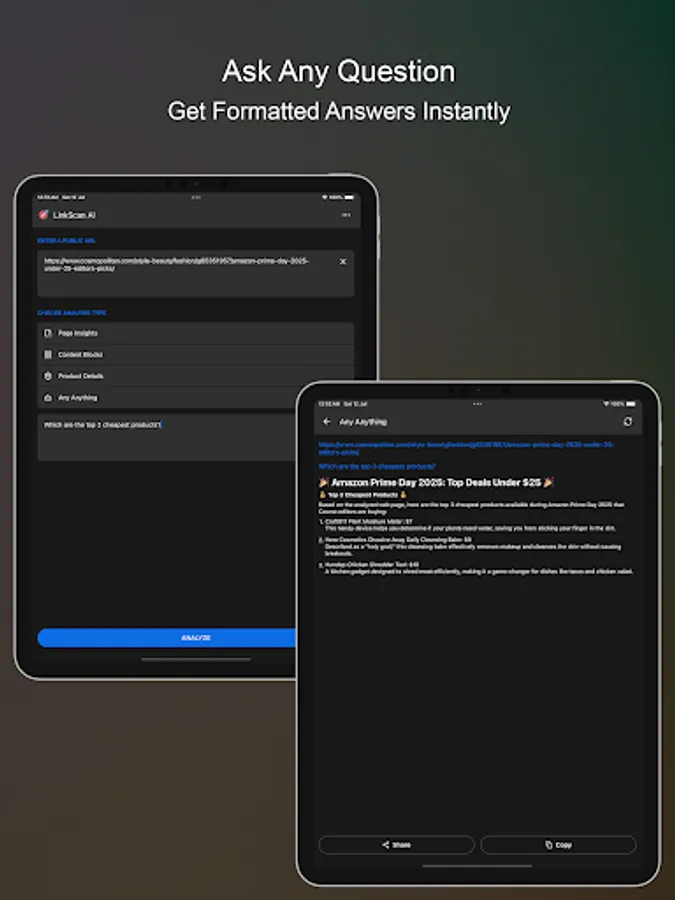Click the share icon in Share button
The height and width of the screenshot is (900, 675).
pyautogui.click(x=386, y=845)
